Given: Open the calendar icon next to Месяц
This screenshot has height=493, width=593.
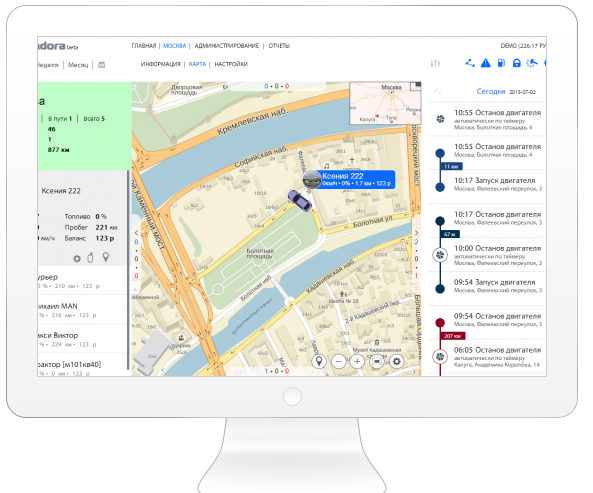Looking at the screenshot, I should (101, 65).
